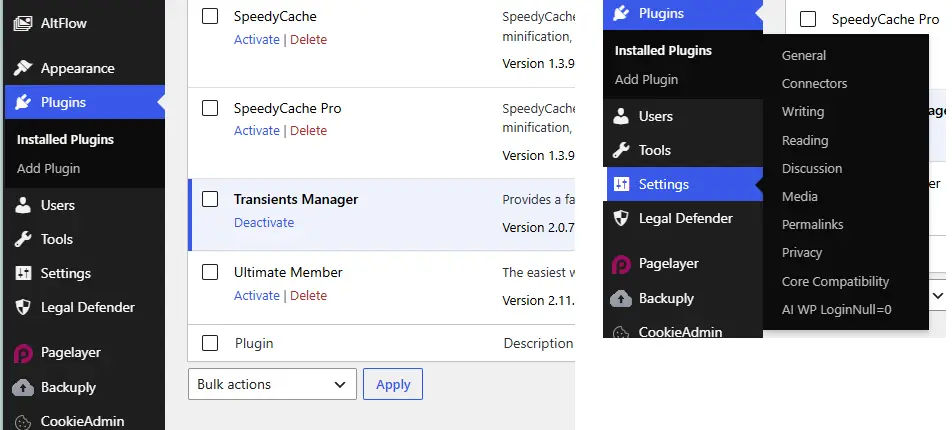Open the Users icon in the left sidebar
Viewport: 952px width, 430px height.
point(23,205)
